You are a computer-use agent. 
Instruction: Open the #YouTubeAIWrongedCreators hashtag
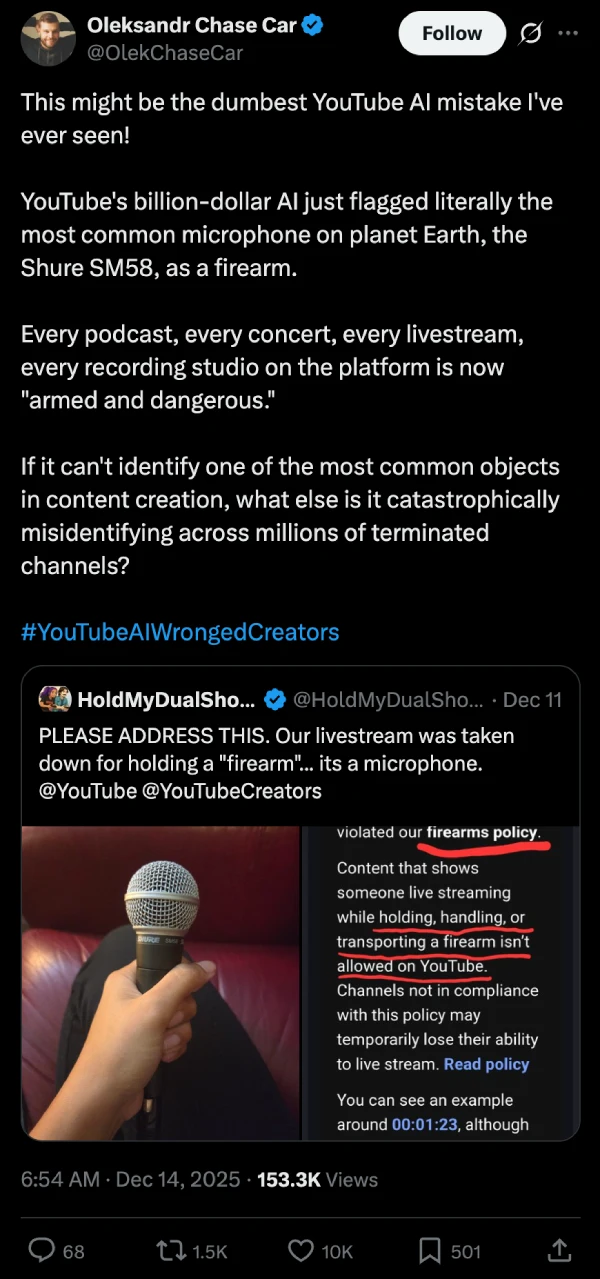[180, 632]
